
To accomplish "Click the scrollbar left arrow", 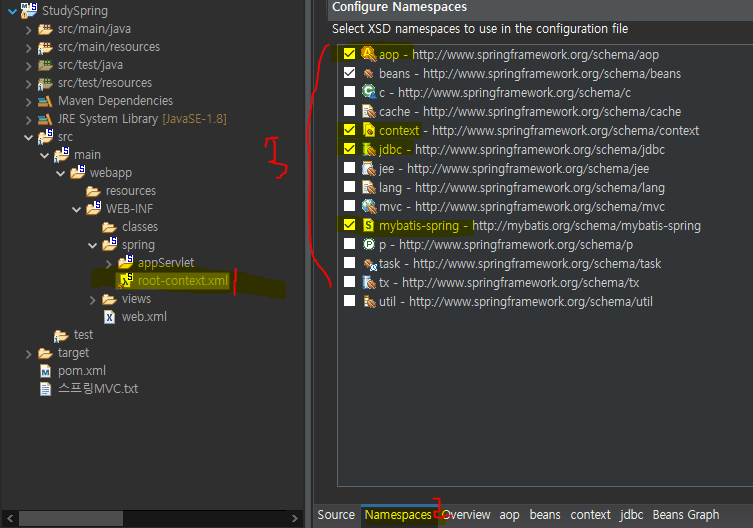I will (10, 518).
